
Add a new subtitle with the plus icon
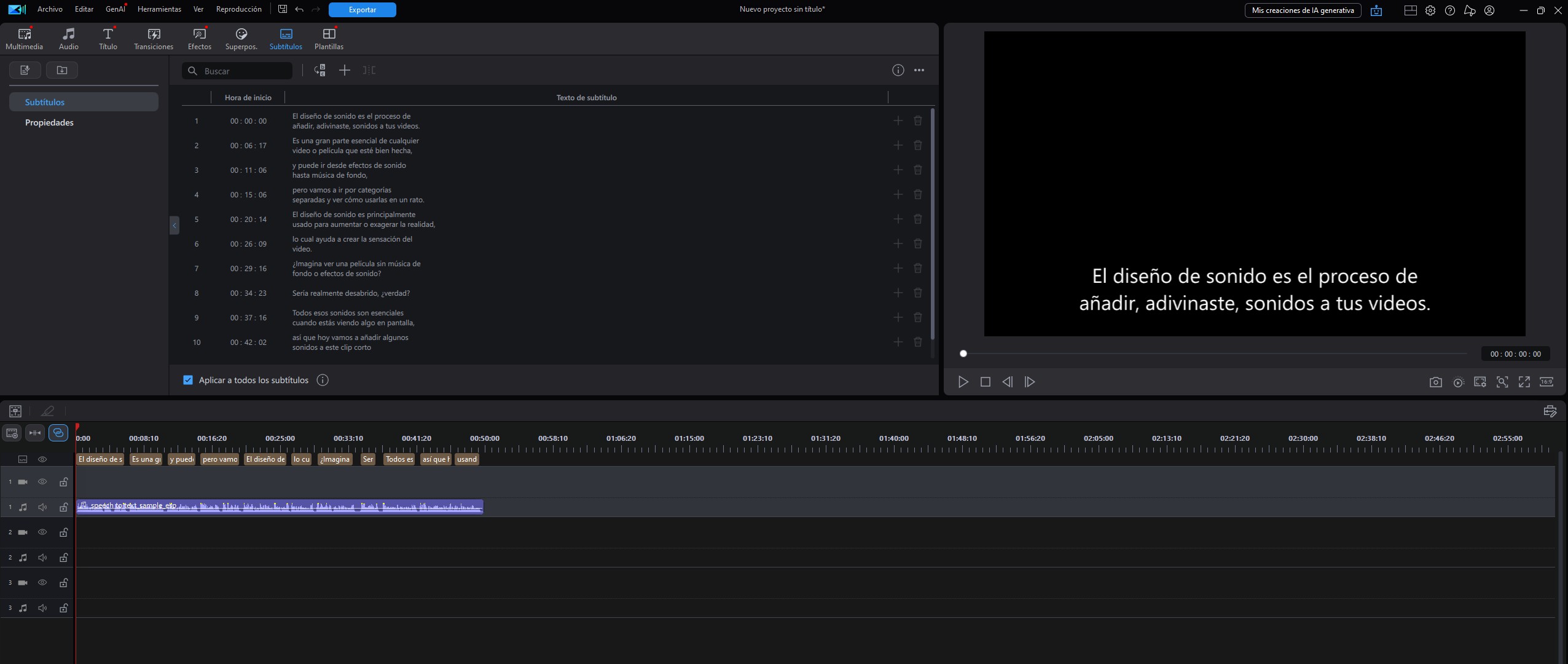pyautogui.click(x=344, y=71)
